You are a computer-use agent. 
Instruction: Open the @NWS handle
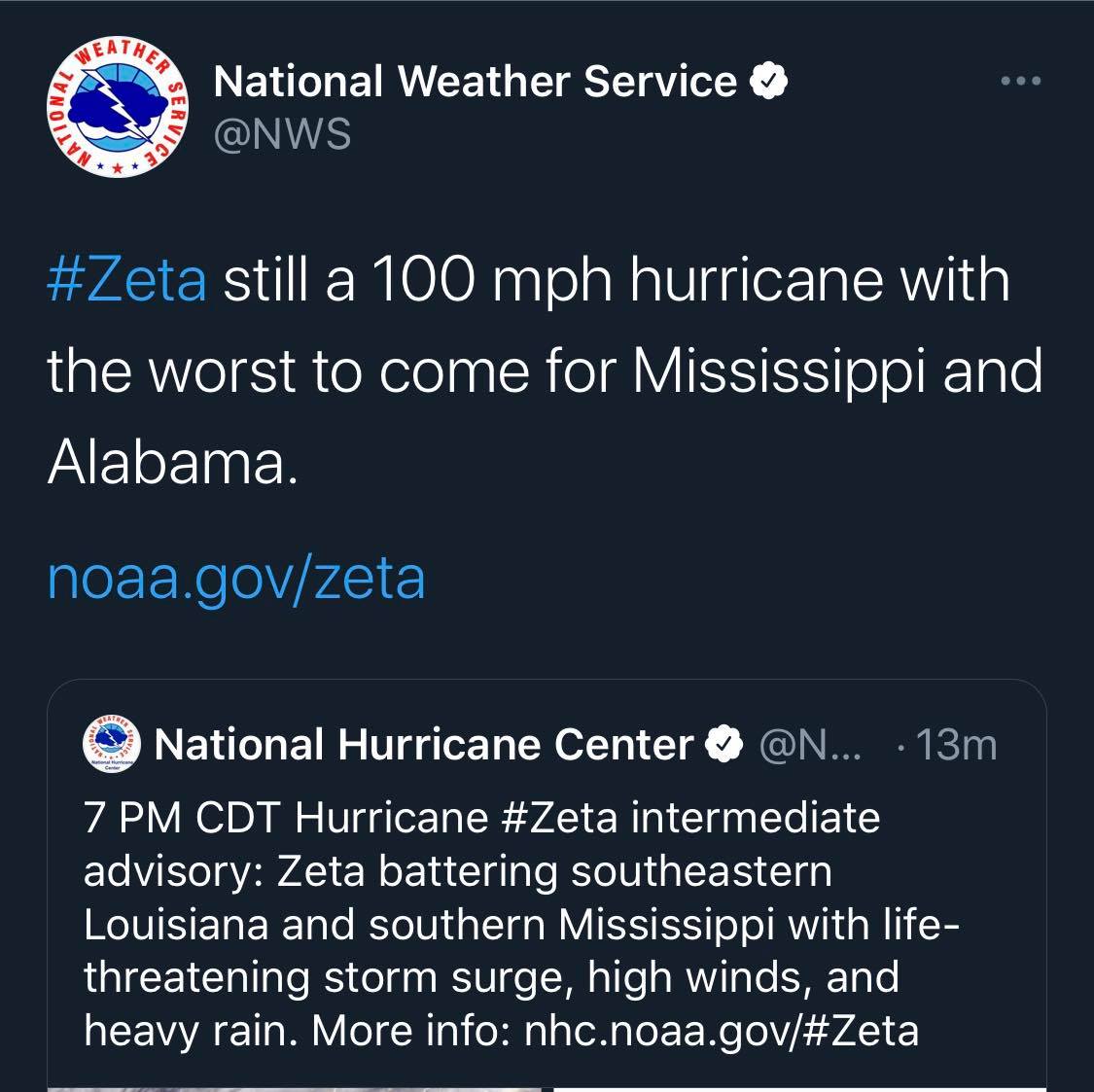pos(282,134)
